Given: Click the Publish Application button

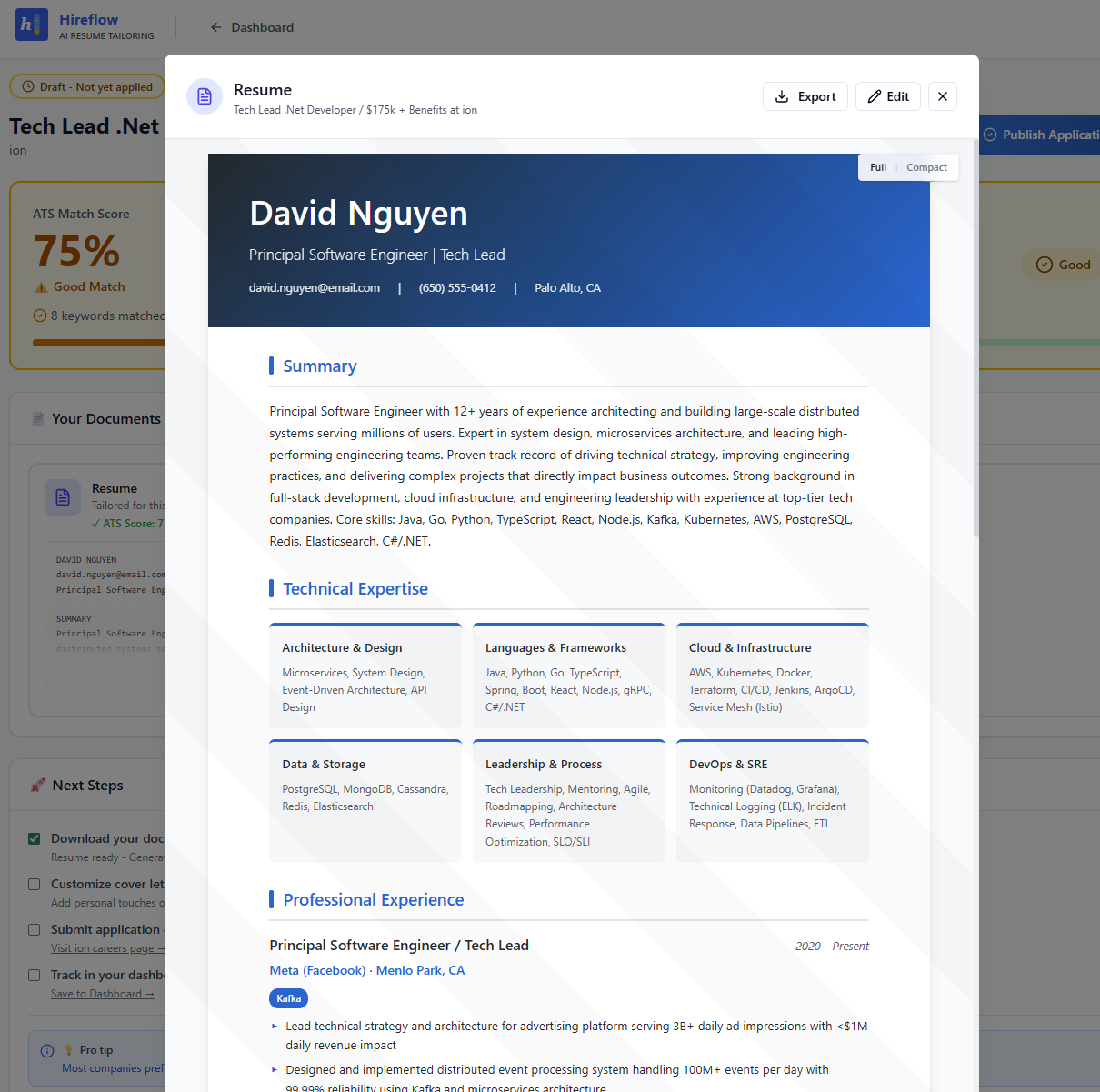Looking at the screenshot, I should tap(1041, 135).
